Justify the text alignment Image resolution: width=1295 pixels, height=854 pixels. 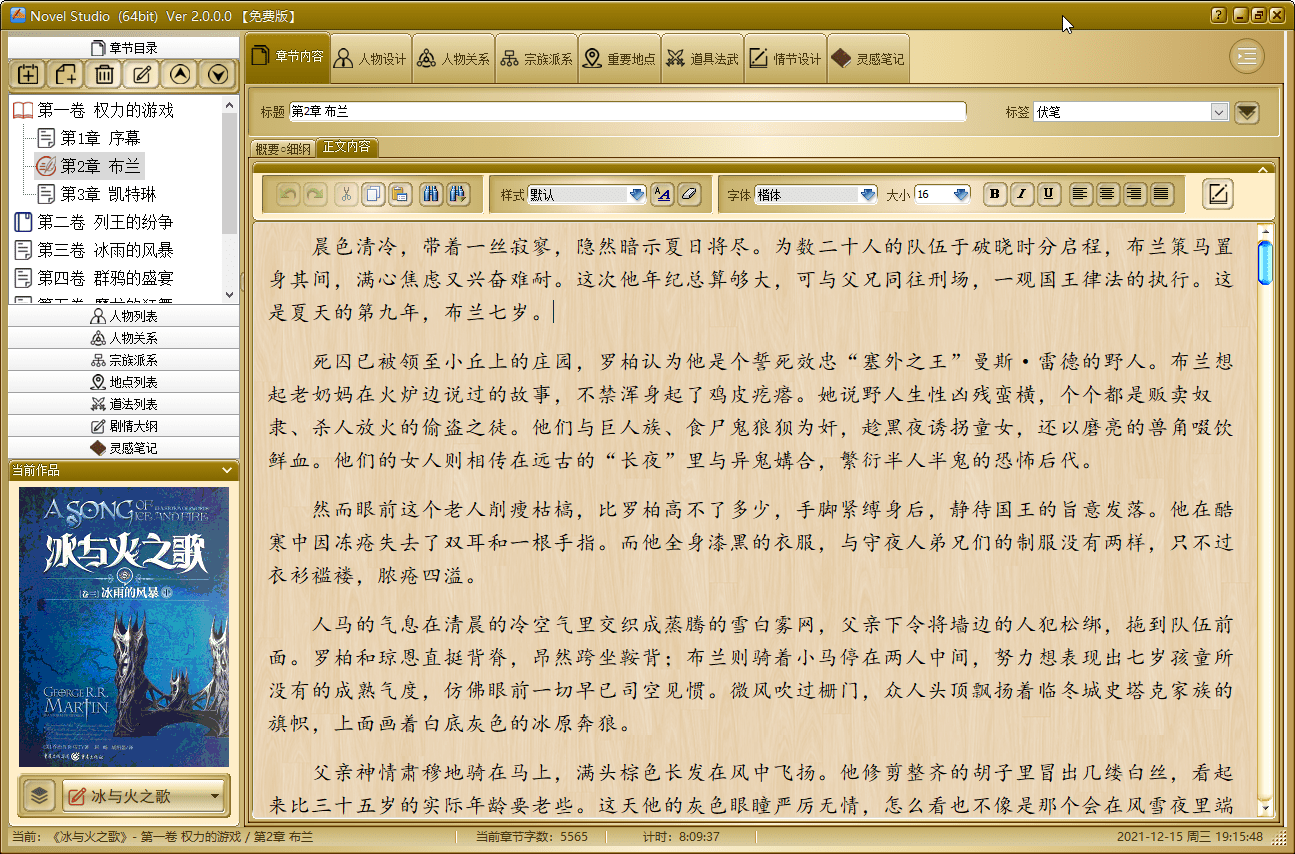point(1161,195)
